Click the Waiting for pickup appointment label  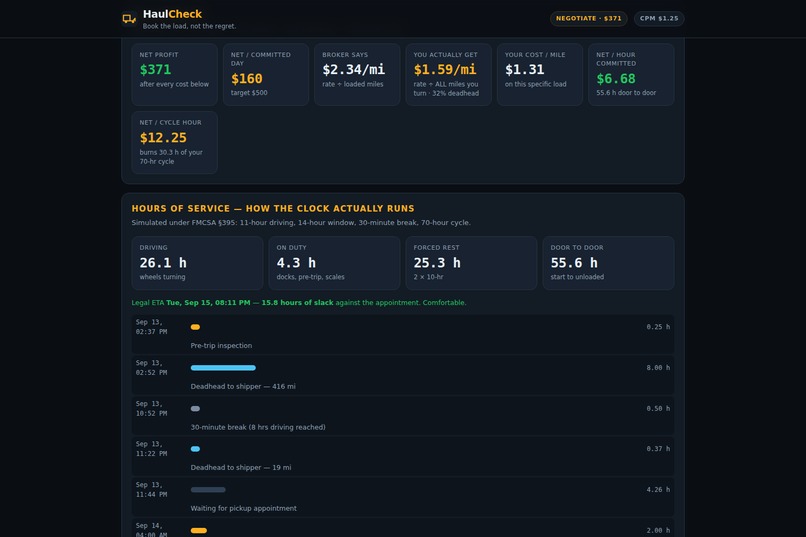tap(244, 508)
